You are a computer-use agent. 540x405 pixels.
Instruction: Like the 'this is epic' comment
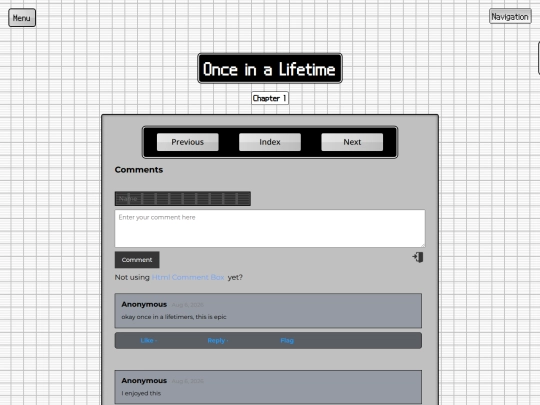pyautogui.click(x=148, y=341)
